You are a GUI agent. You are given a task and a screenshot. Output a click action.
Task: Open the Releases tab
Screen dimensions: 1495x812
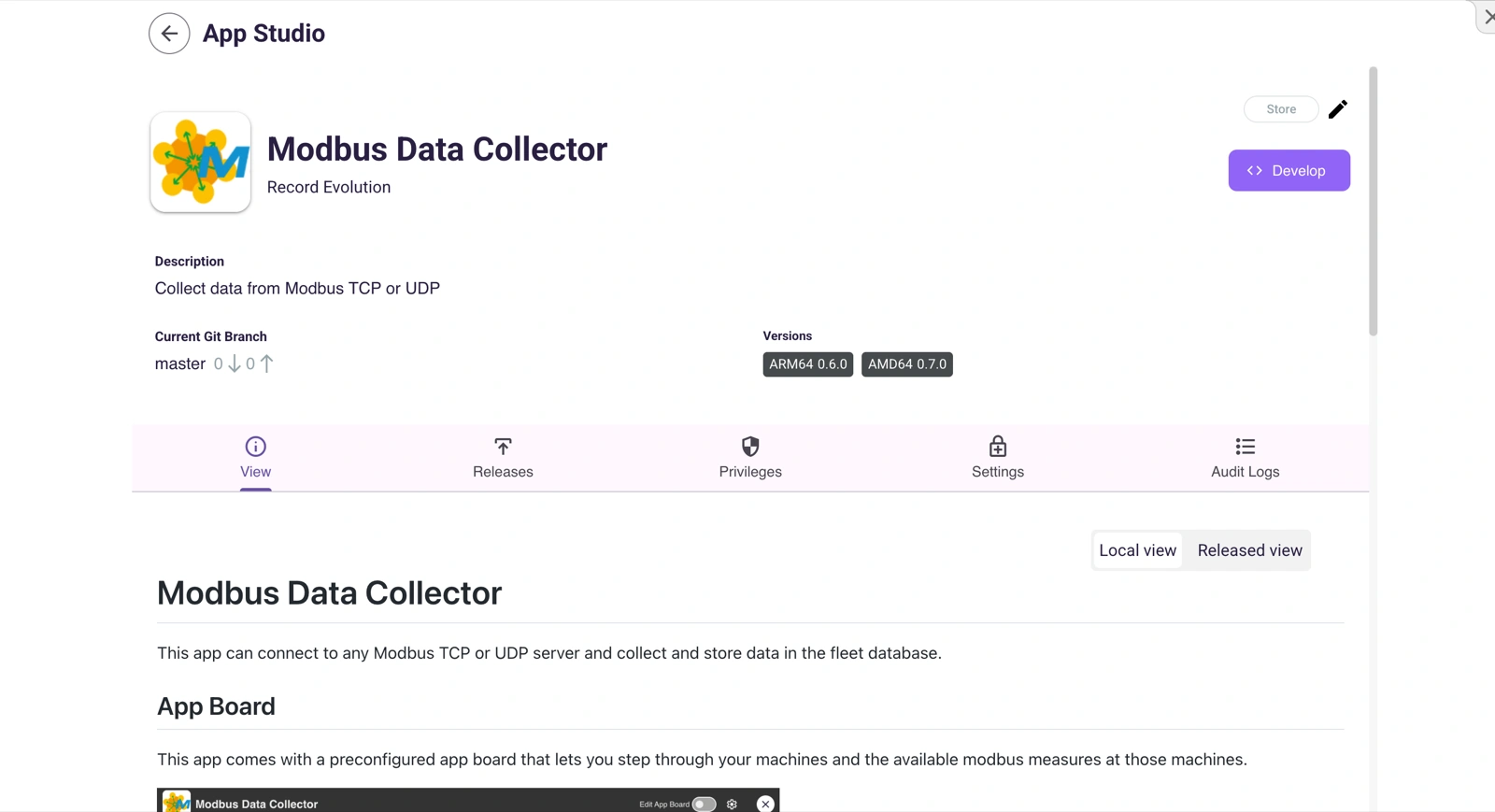click(503, 458)
